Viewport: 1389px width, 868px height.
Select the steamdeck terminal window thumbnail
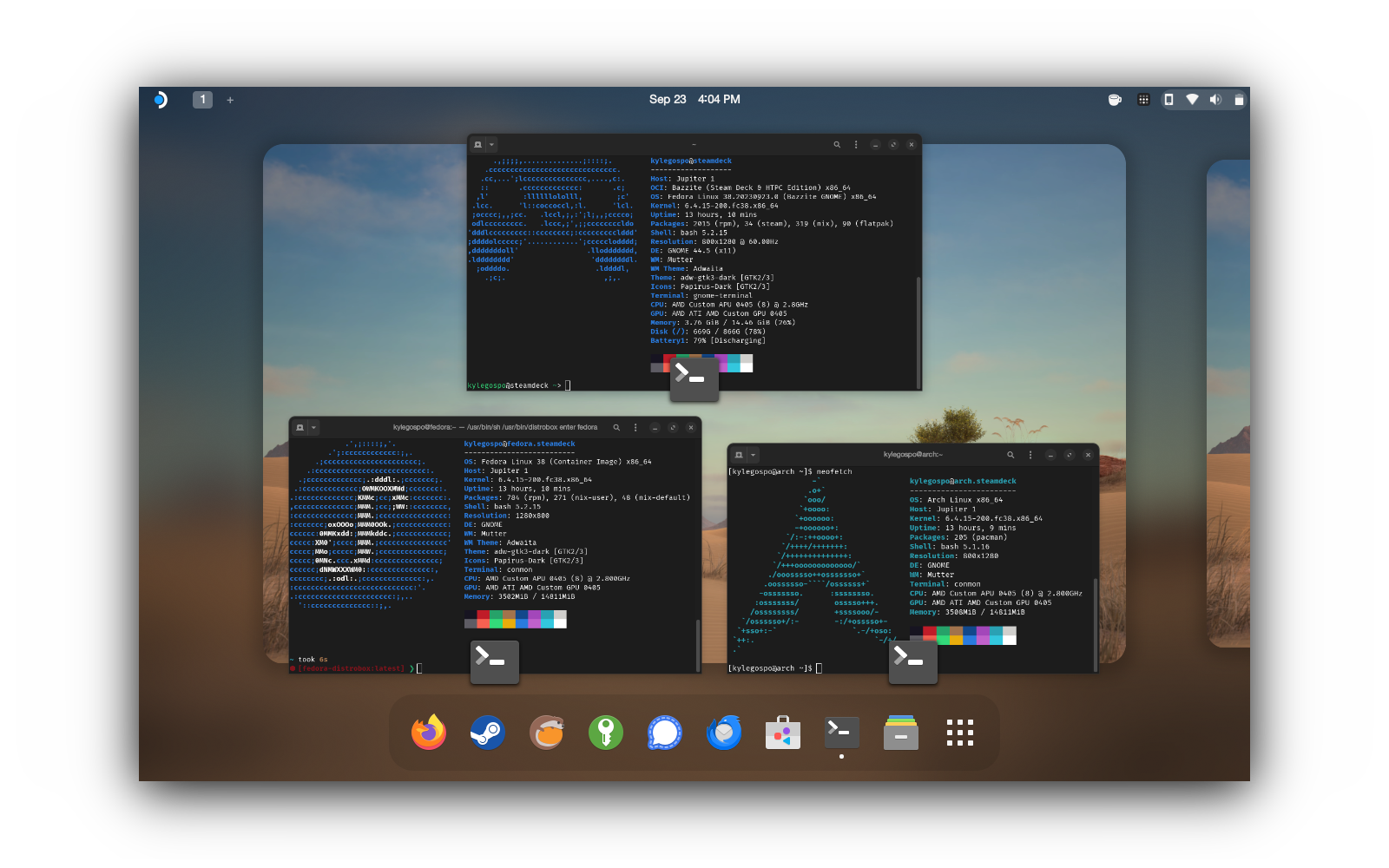click(694, 262)
